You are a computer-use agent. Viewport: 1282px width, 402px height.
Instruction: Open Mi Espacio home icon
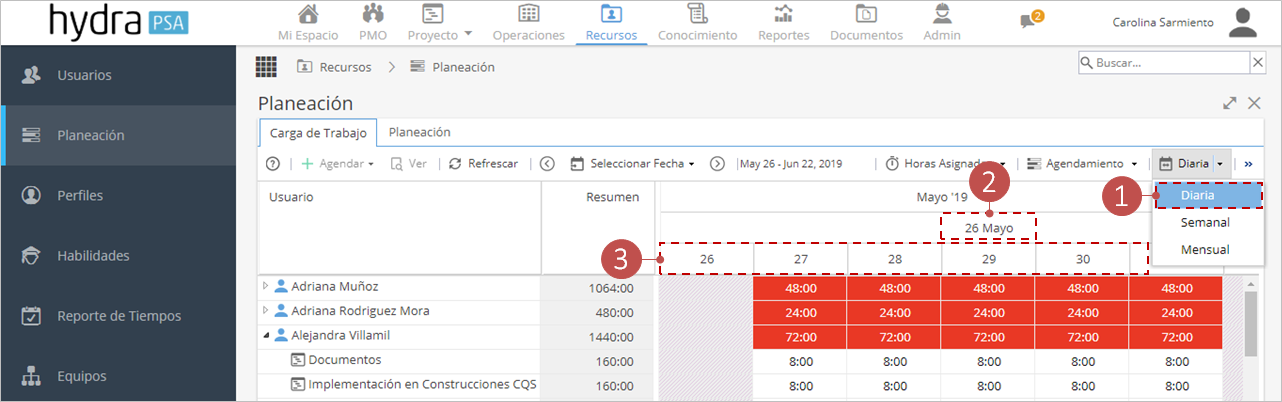[x=309, y=14]
